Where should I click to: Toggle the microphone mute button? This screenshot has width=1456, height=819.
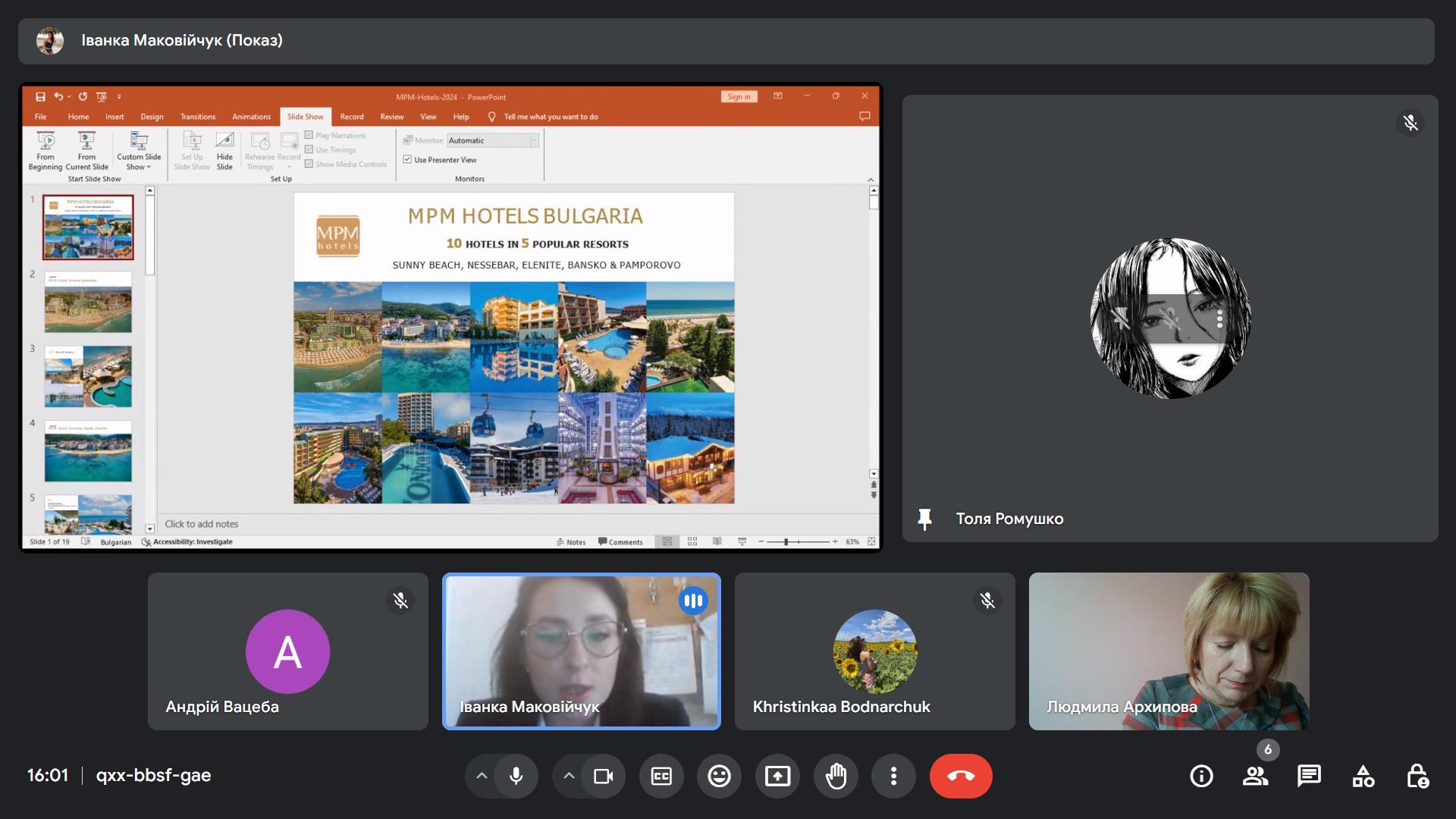516,776
